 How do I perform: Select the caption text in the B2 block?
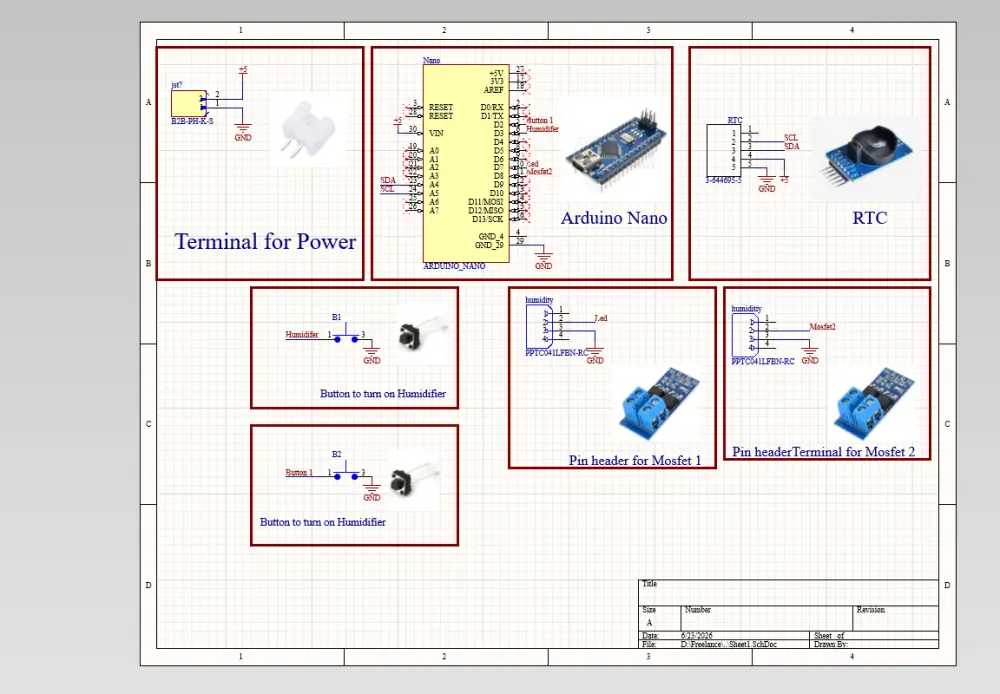click(323, 522)
